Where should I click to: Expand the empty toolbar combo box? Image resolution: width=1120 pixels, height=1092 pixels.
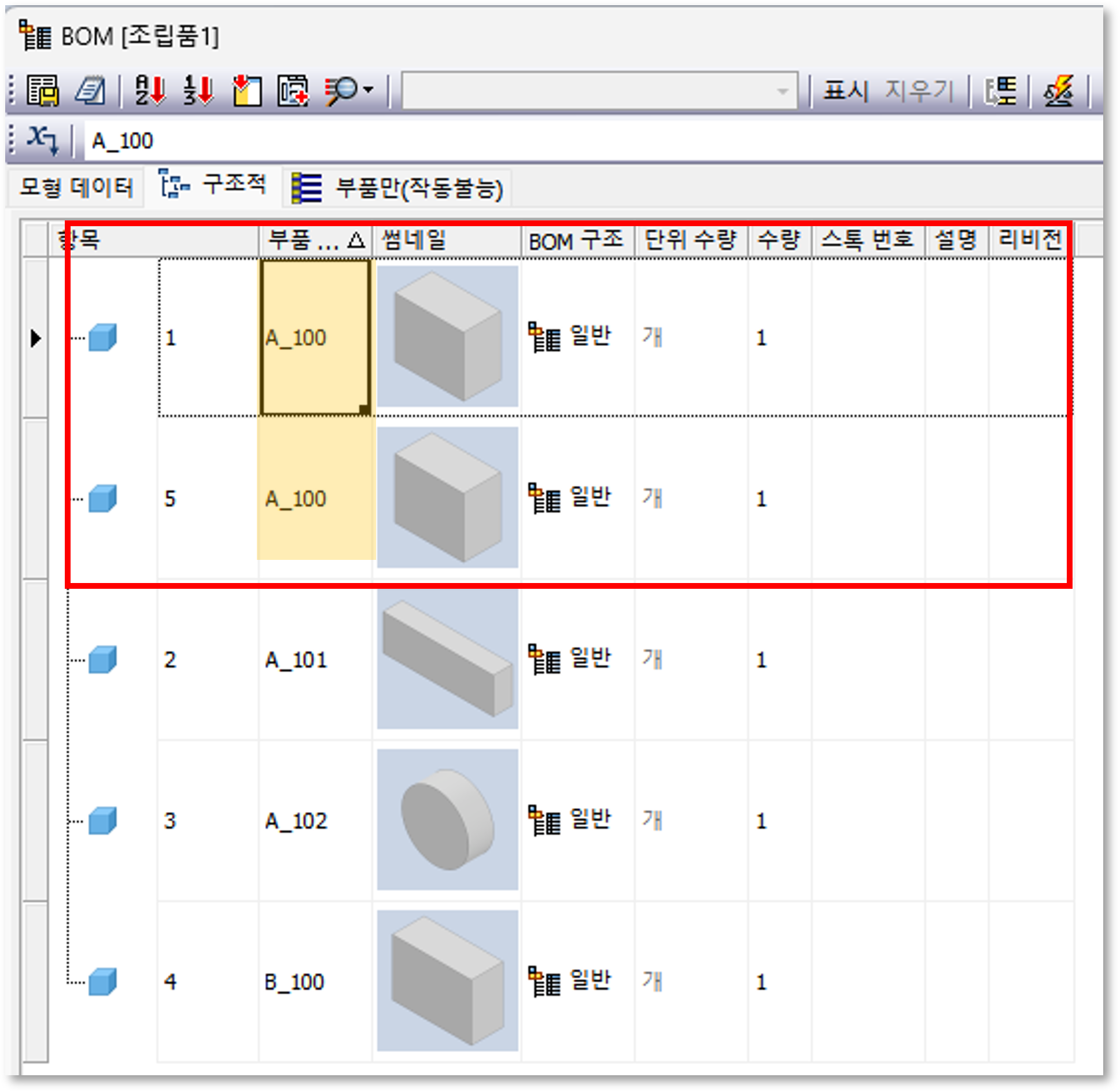click(782, 91)
